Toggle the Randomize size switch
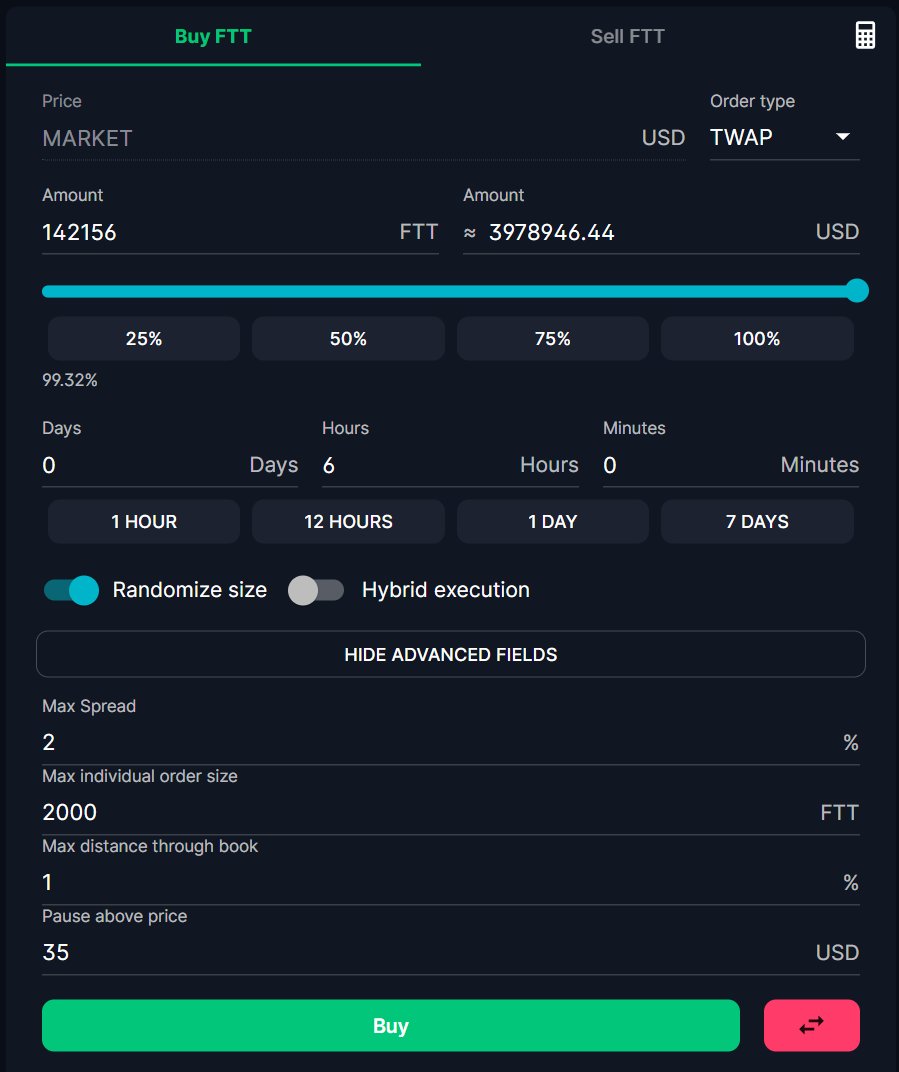This screenshot has height=1072, width=899. (71, 590)
